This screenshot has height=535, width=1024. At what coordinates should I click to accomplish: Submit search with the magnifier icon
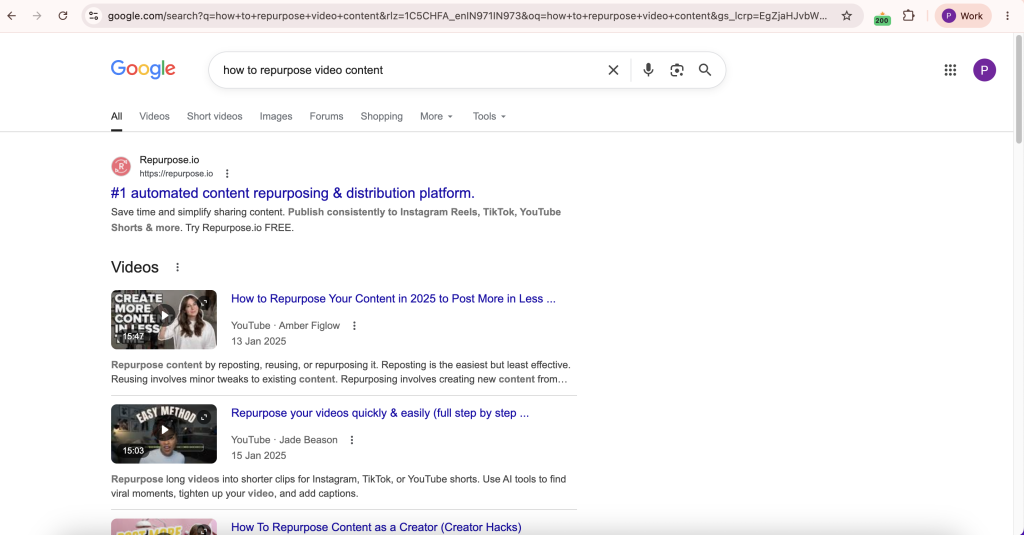705,70
